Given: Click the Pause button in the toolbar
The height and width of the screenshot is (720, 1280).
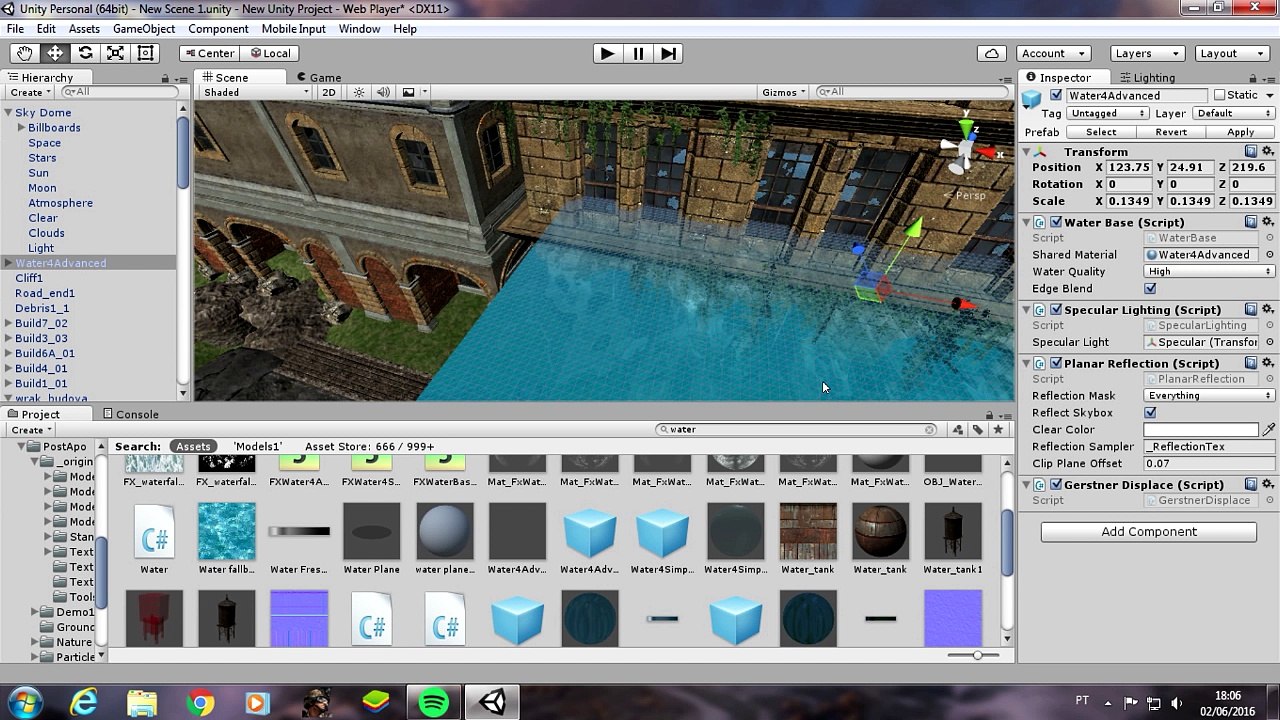Looking at the screenshot, I should point(638,53).
